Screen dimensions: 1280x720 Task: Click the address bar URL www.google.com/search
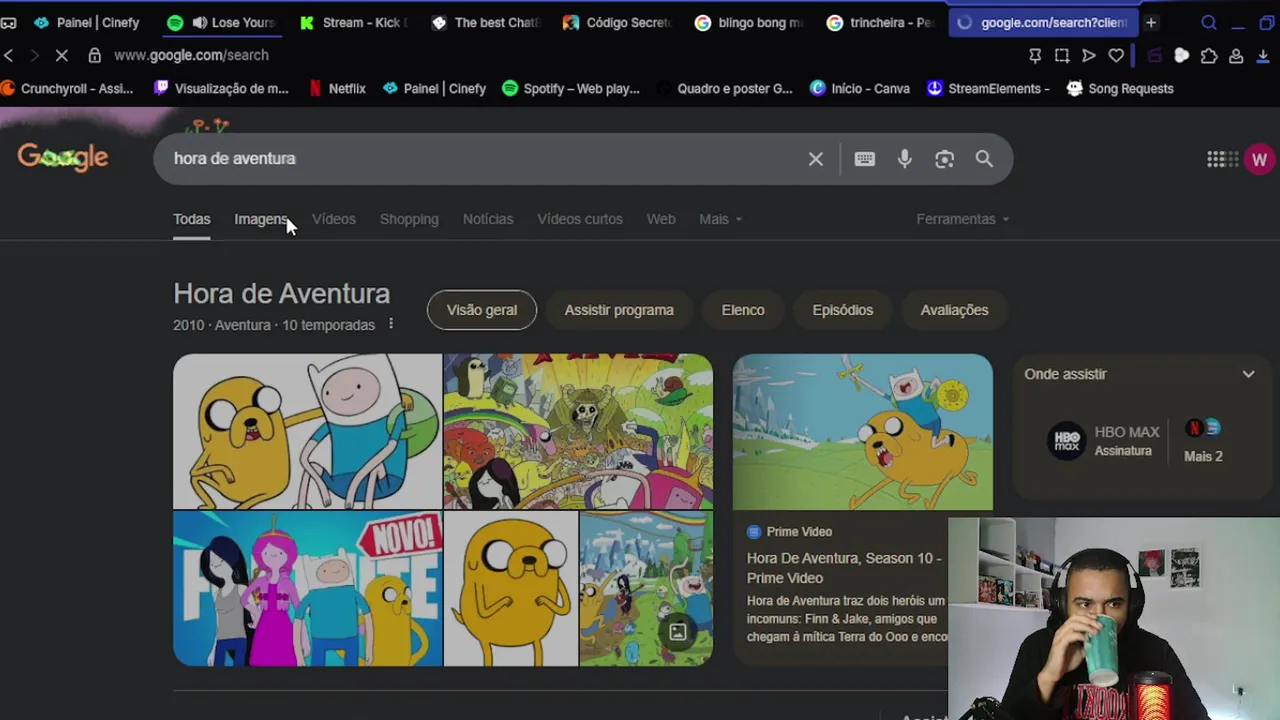191,55
